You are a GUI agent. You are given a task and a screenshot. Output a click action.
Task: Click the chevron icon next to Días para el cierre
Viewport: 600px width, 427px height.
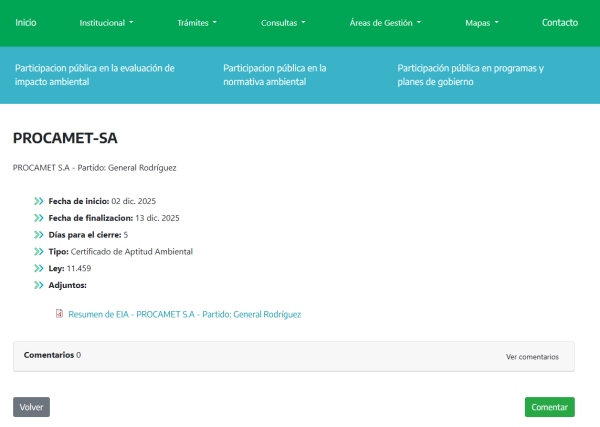39,235
